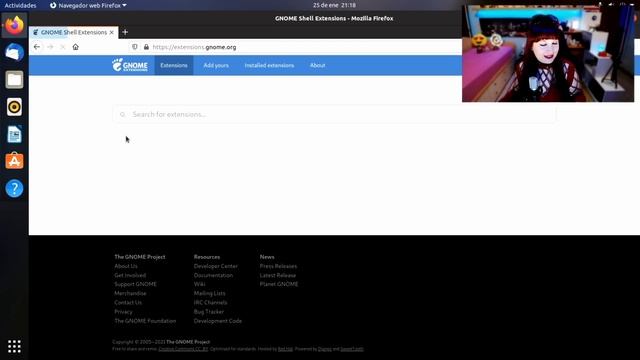Close the GNOME Shell Extensions tab

click(x=111, y=32)
